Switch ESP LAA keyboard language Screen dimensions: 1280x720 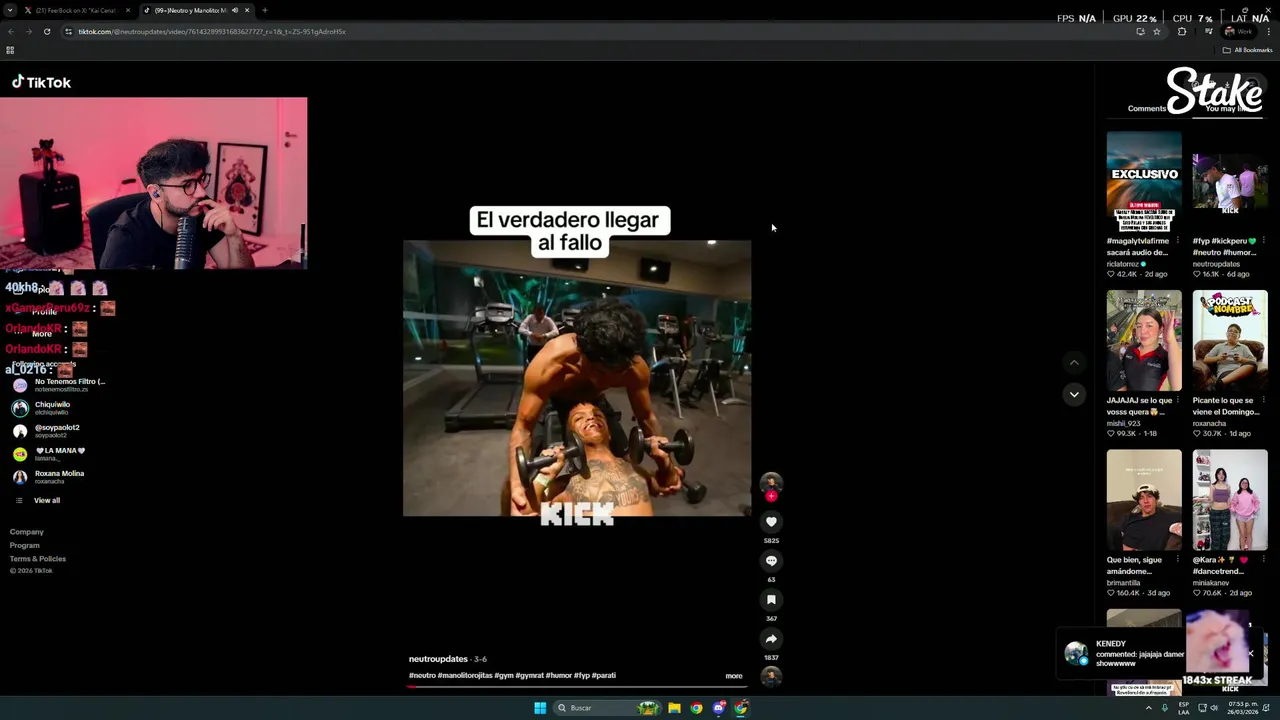coord(1184,708)
